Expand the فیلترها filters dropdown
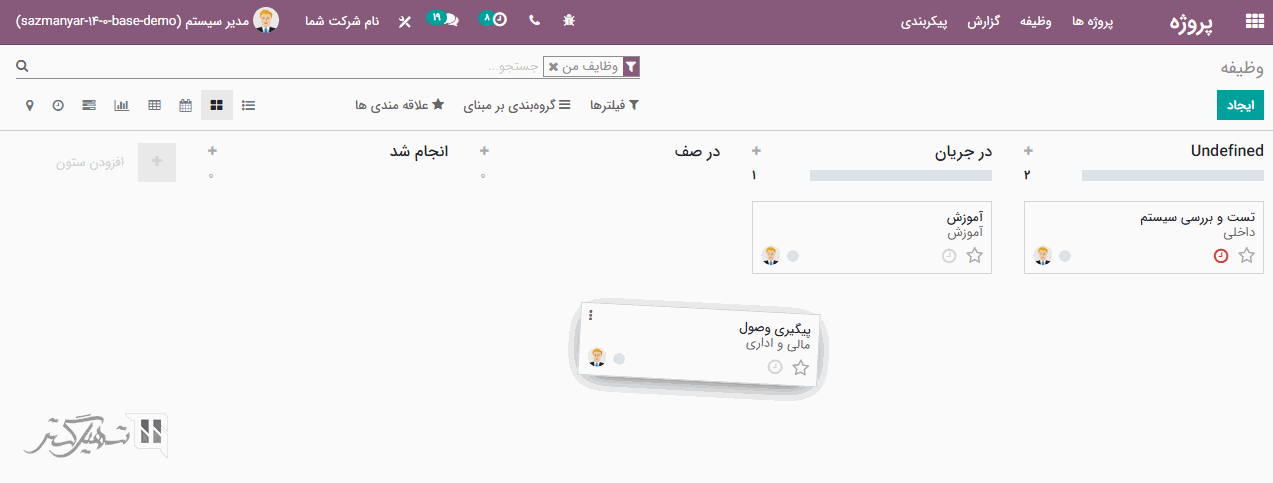The width and height of the screenshot is (1273, 483). pyautogui.click(x=614, y=105)
